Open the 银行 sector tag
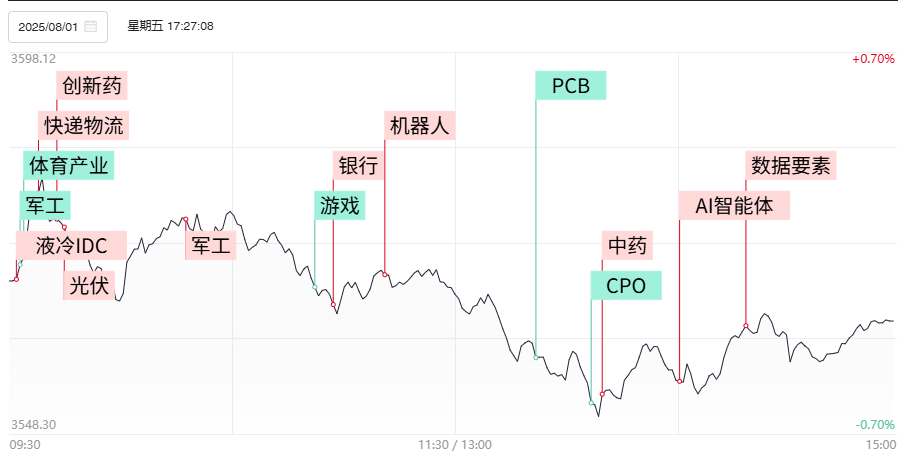 point(358,166)
